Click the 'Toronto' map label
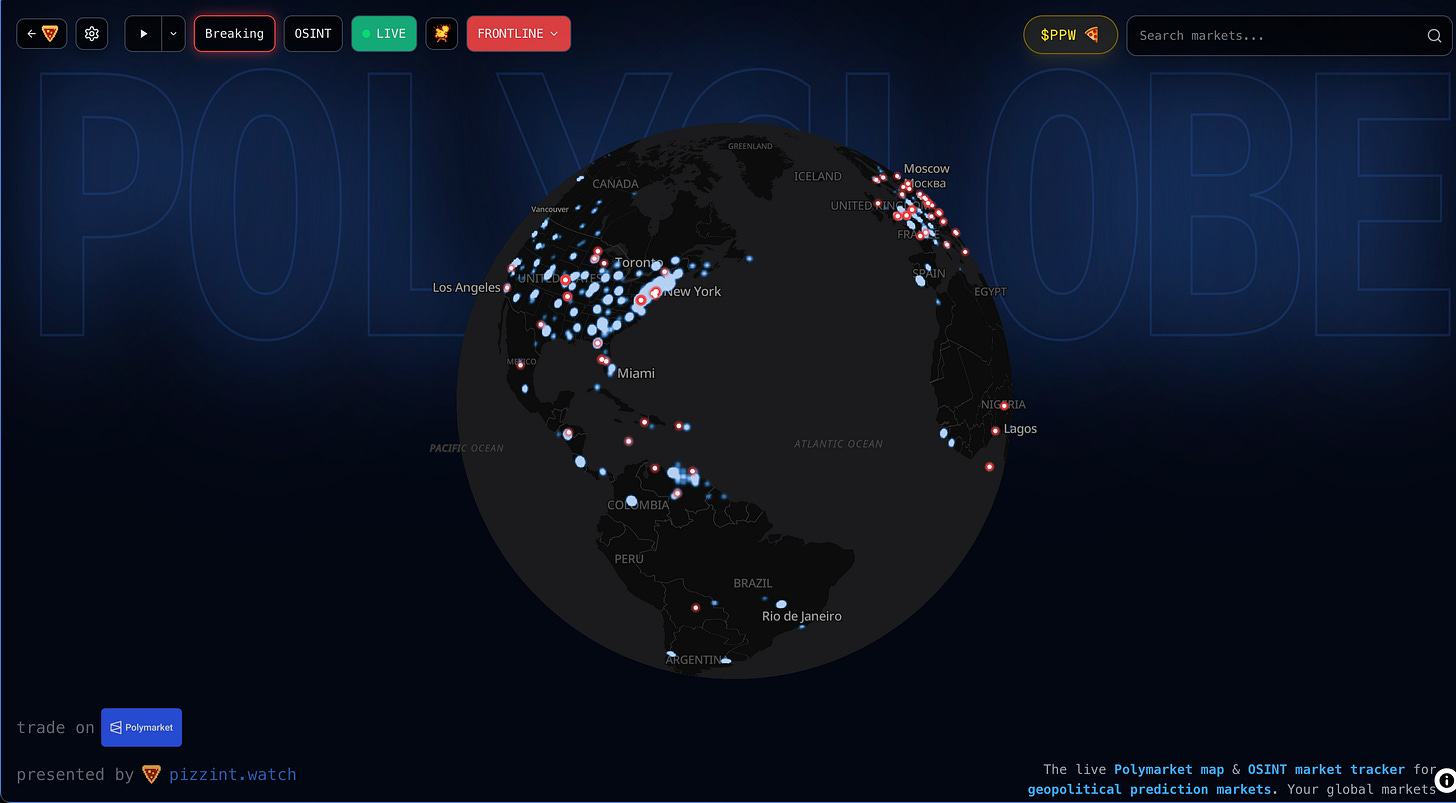Viewport: 1456px width, 803px height. 639,263
